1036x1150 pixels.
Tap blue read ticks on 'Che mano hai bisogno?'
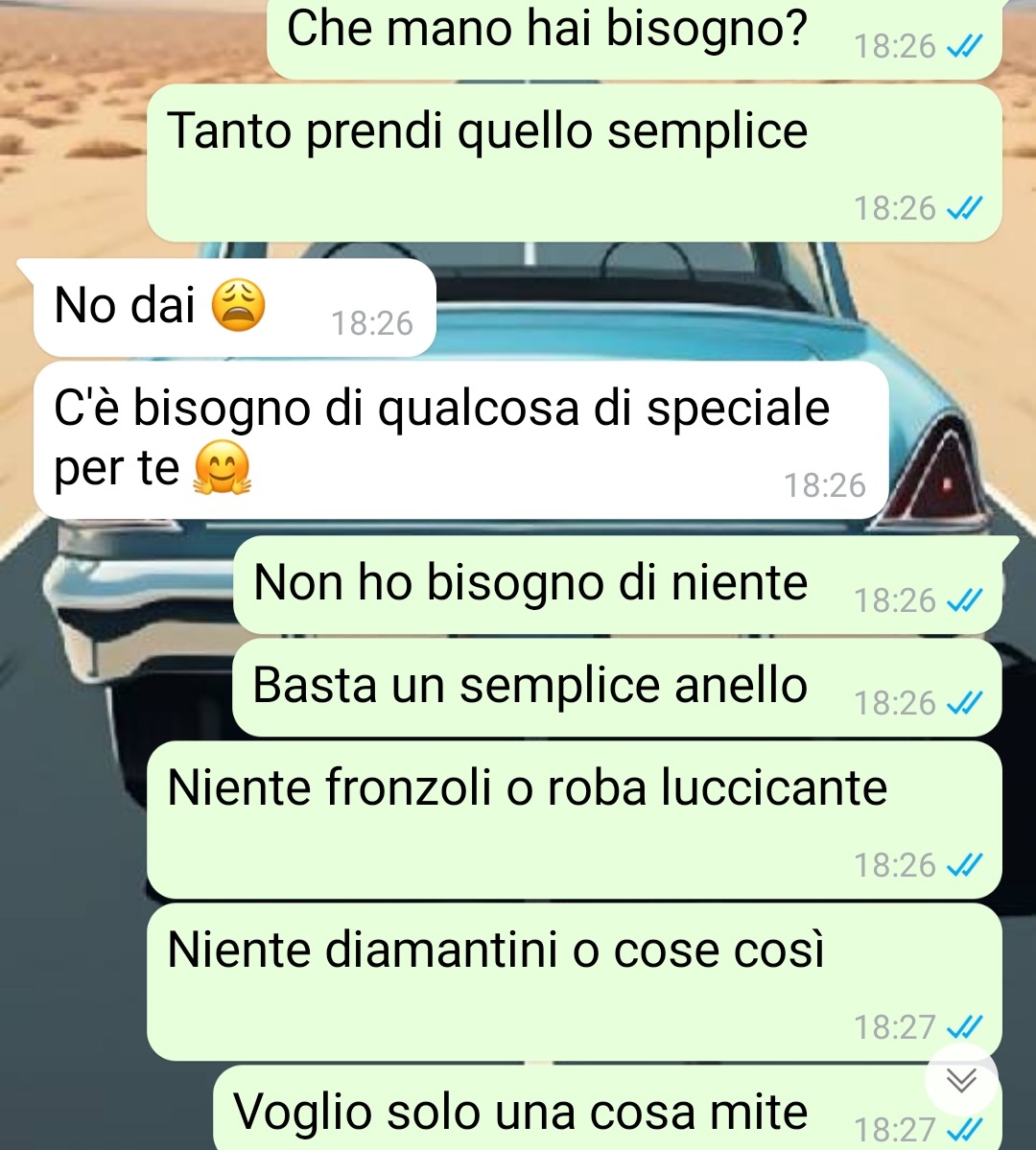(964, 47)
